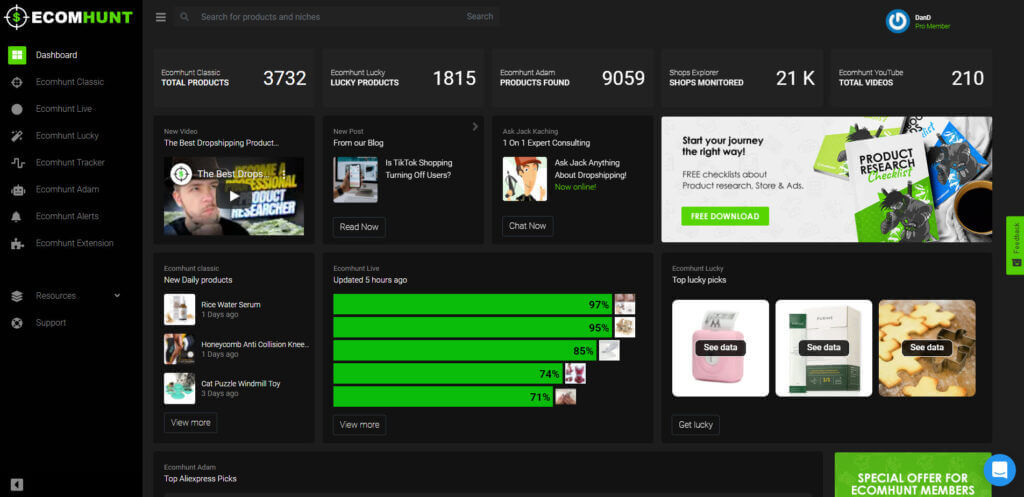Open Is TikTok Shopping Turning Off Users post
The image size is (1024, 497).
coord(419,168)
